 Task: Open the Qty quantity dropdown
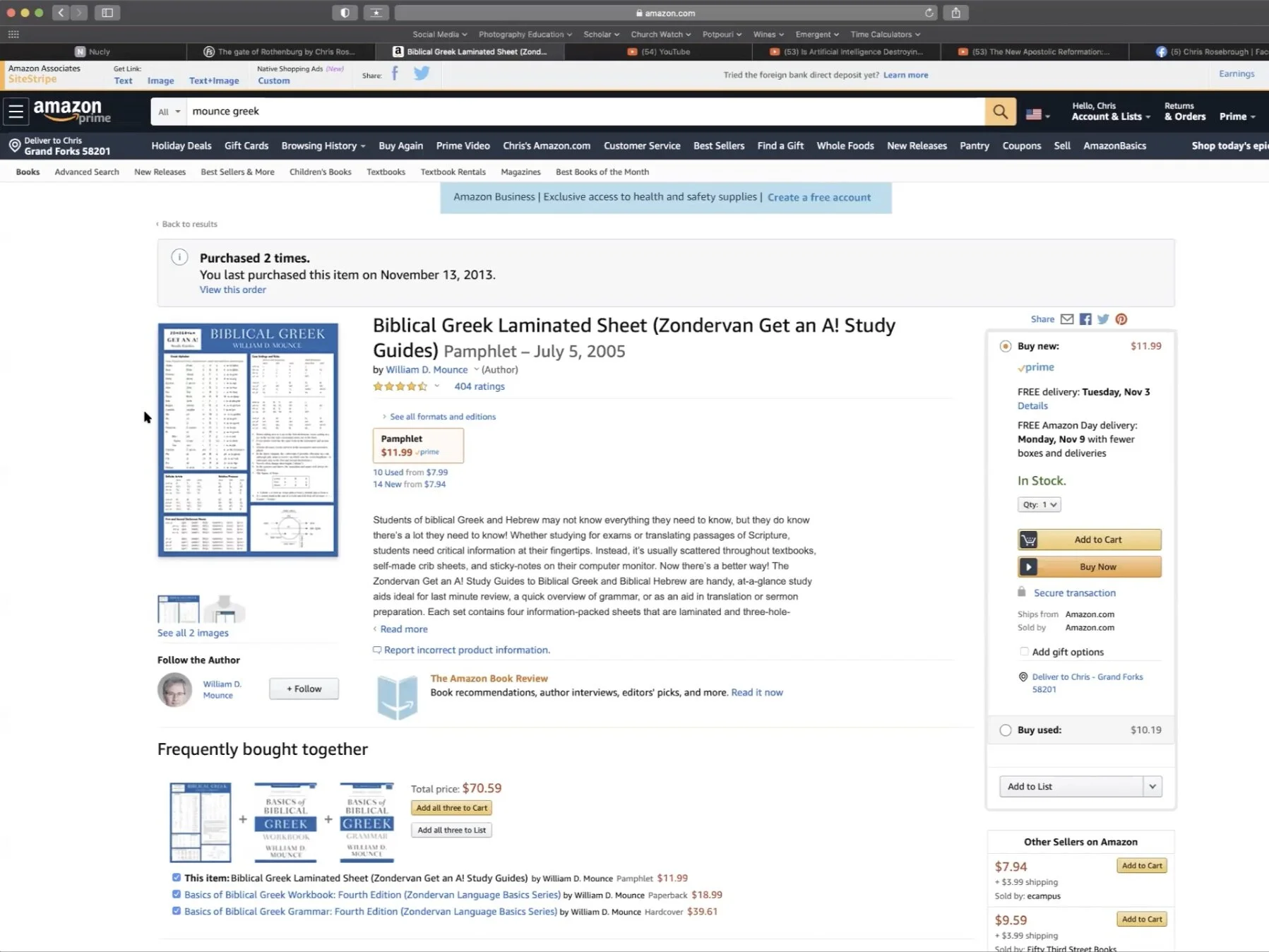tap(1039, 504)
